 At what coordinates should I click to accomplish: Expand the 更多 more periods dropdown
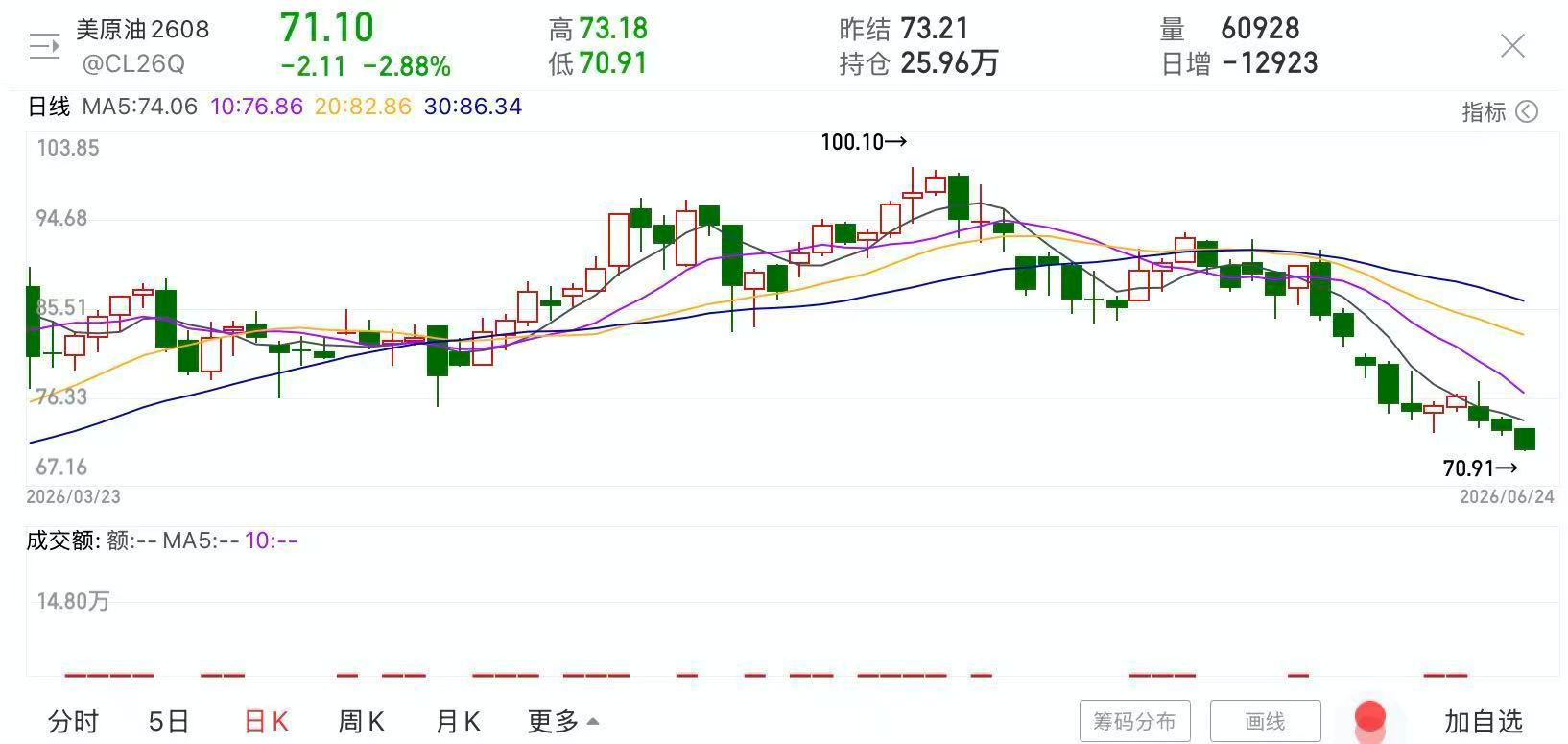click(x=563, y=721)
